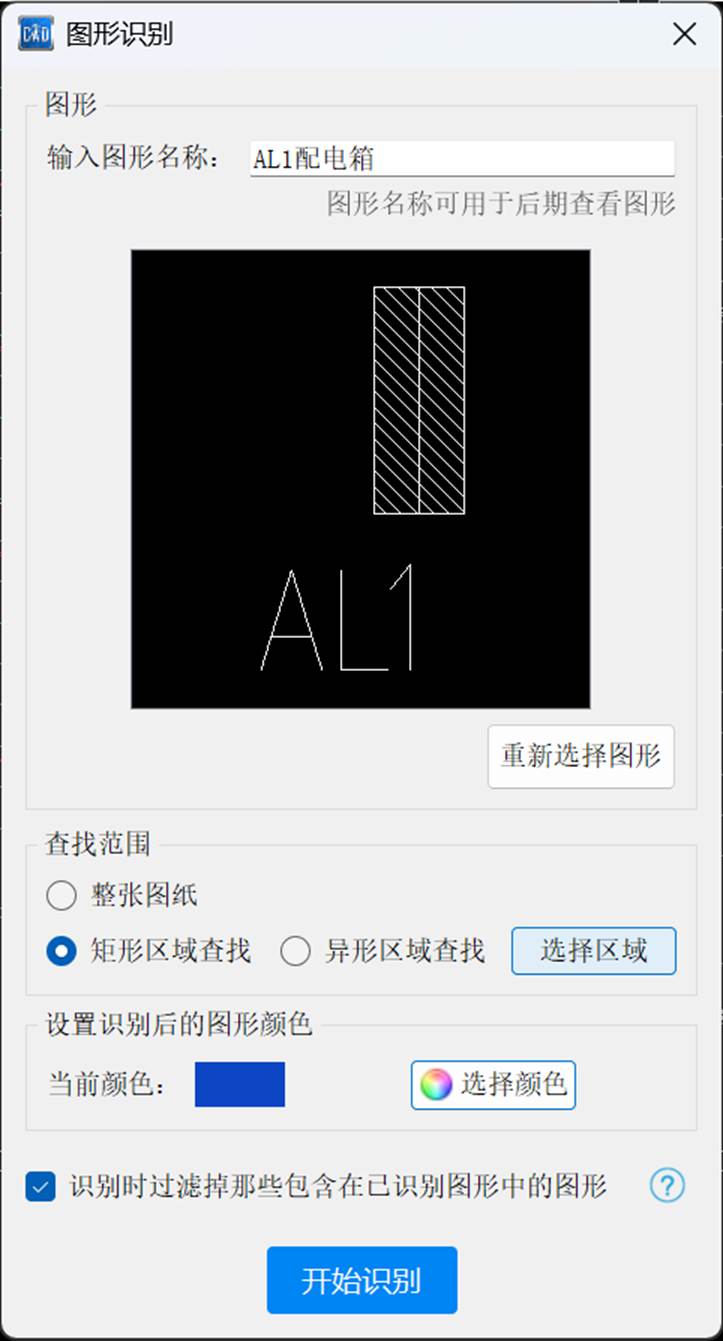Click the AL1 text in preview image
The image size is (723, 1341).
tap(338, 618)
